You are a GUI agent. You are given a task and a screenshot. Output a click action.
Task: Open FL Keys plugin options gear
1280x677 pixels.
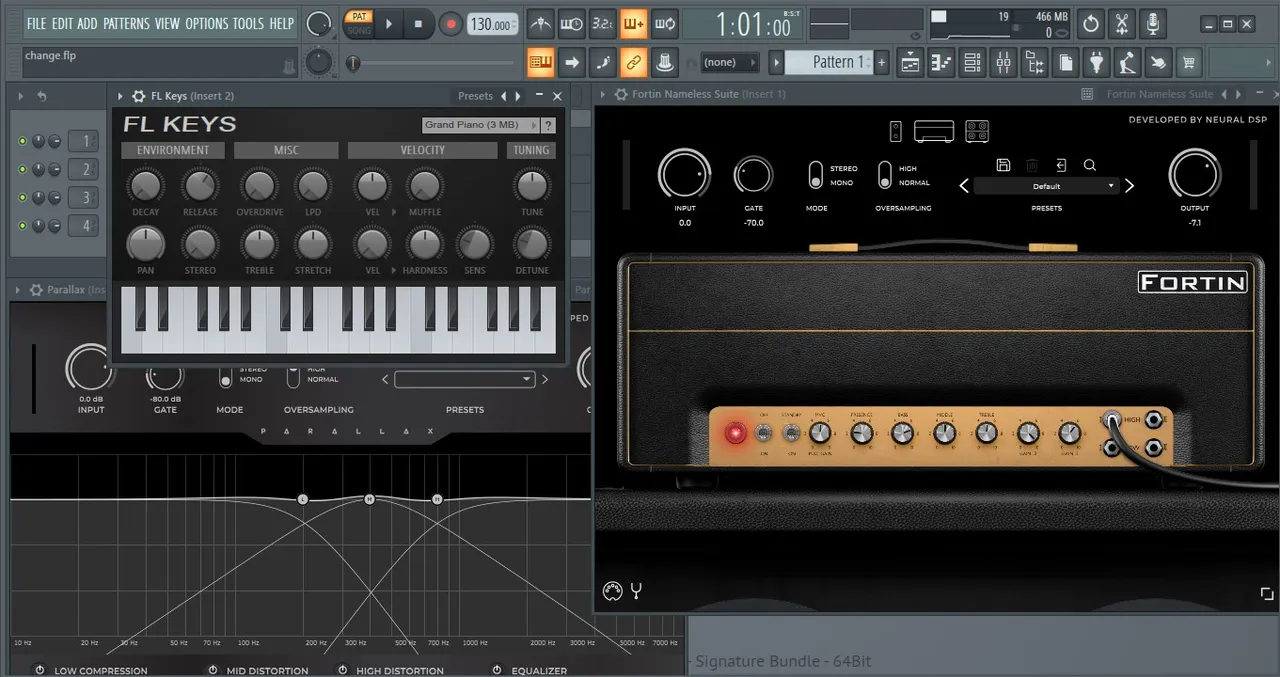[x=138, y=96]
